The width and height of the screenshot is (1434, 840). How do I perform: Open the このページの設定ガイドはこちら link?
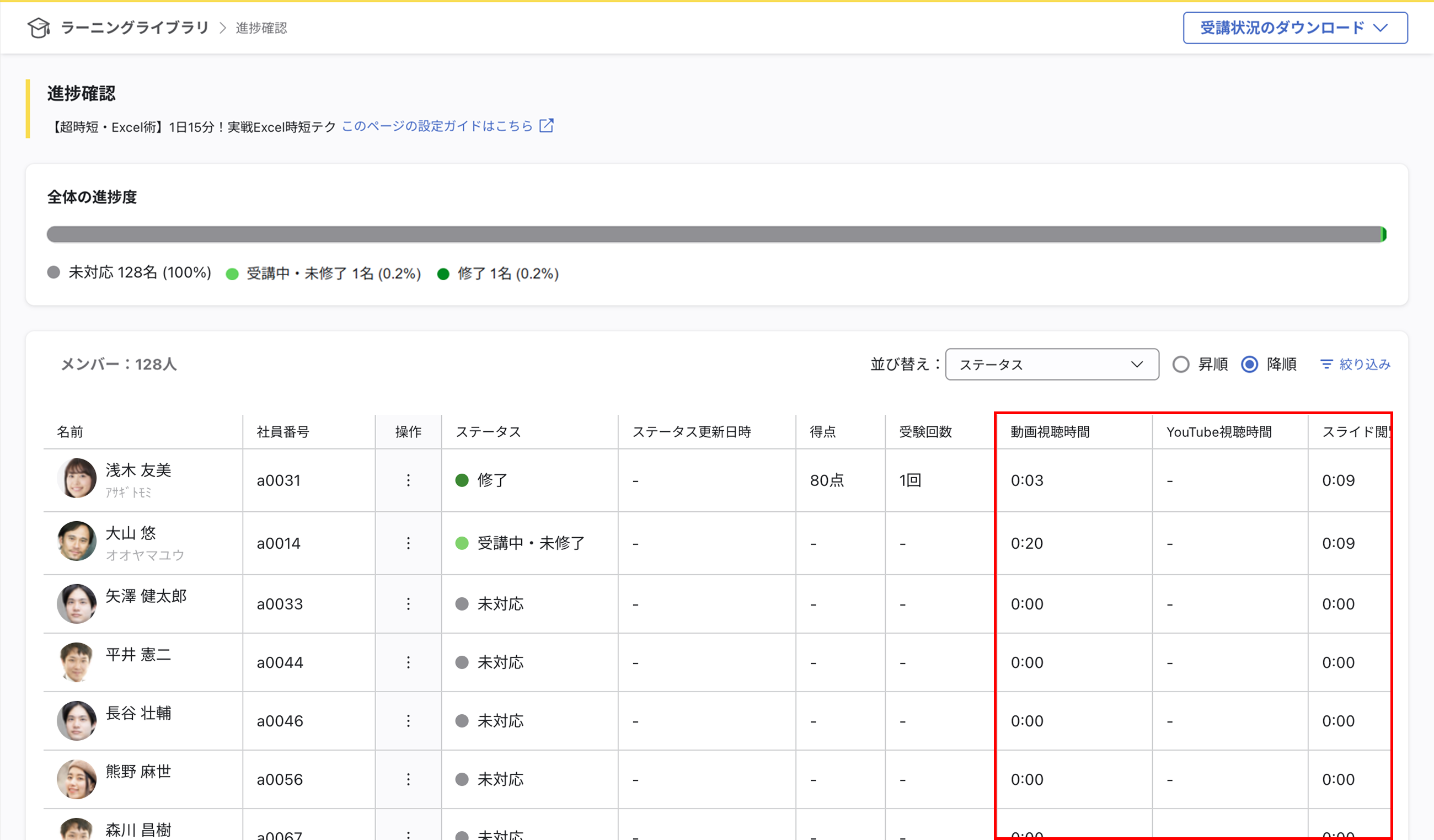438,126
